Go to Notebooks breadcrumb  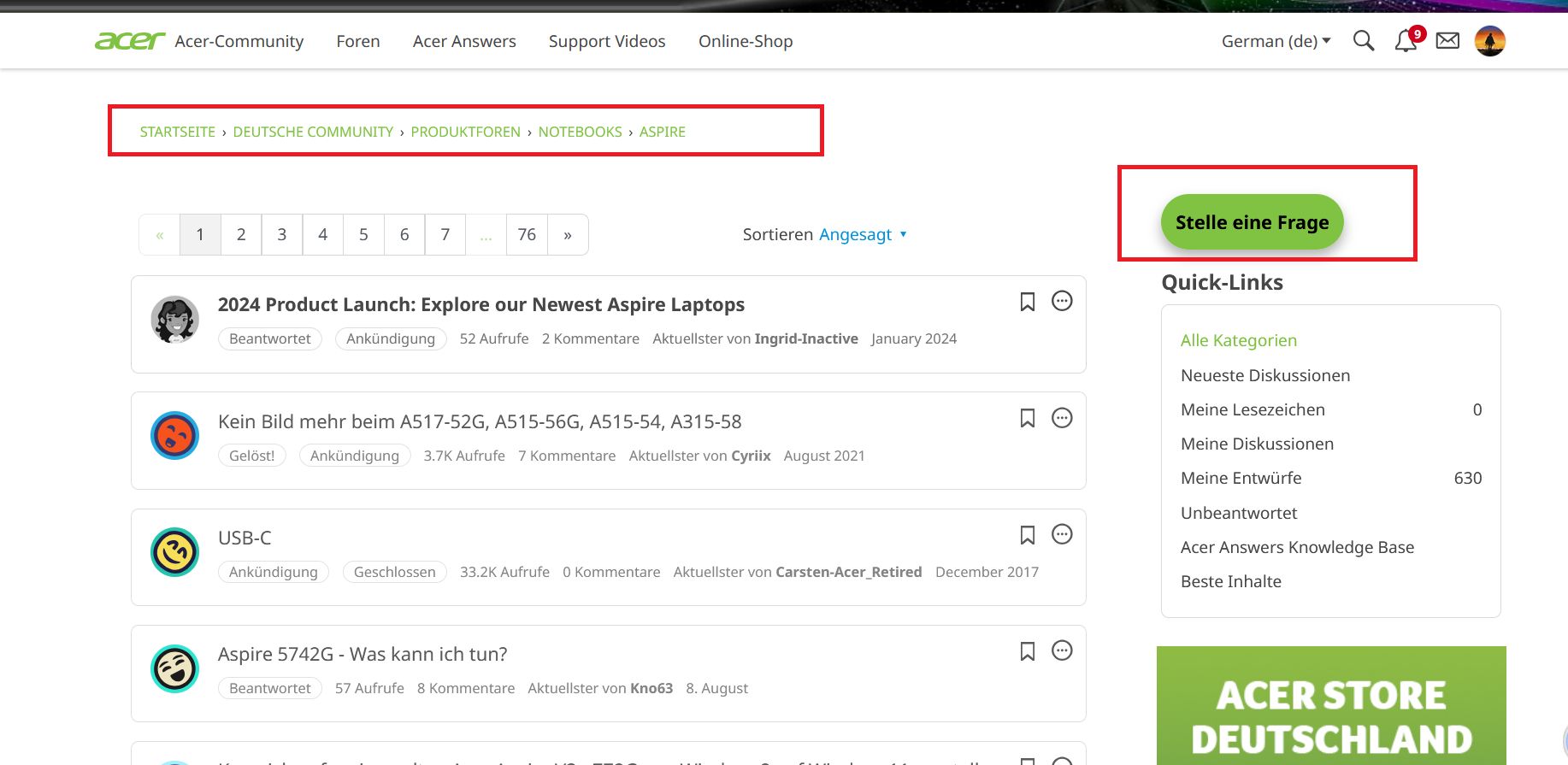581,132
